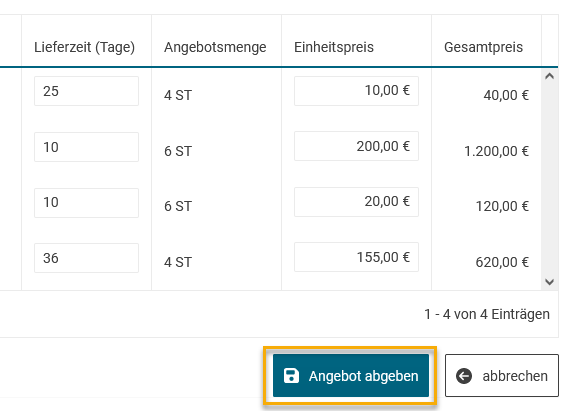Select delivery time field showing 25
The image size is (582, 411).
(x=86, y=91)
